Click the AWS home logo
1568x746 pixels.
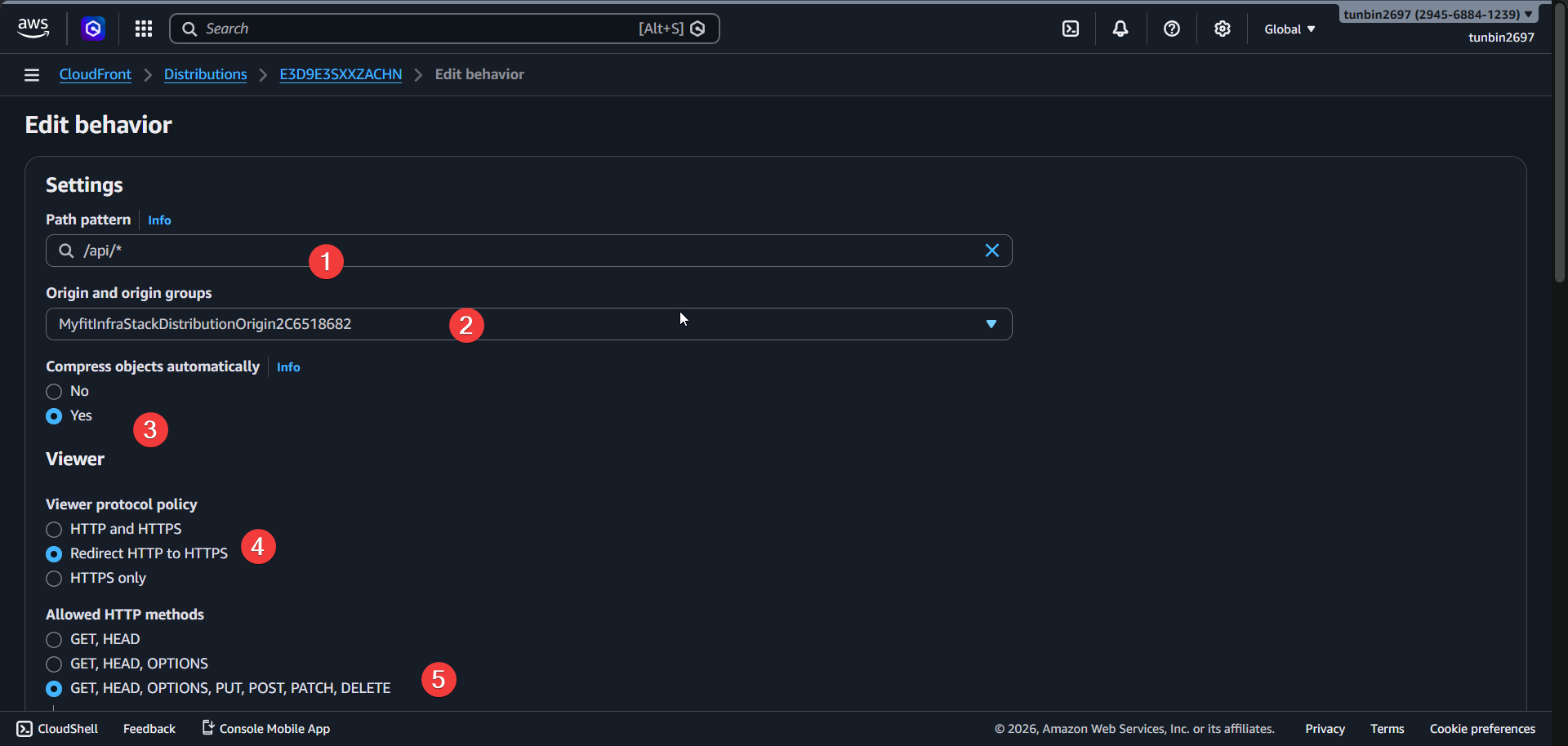33,28
